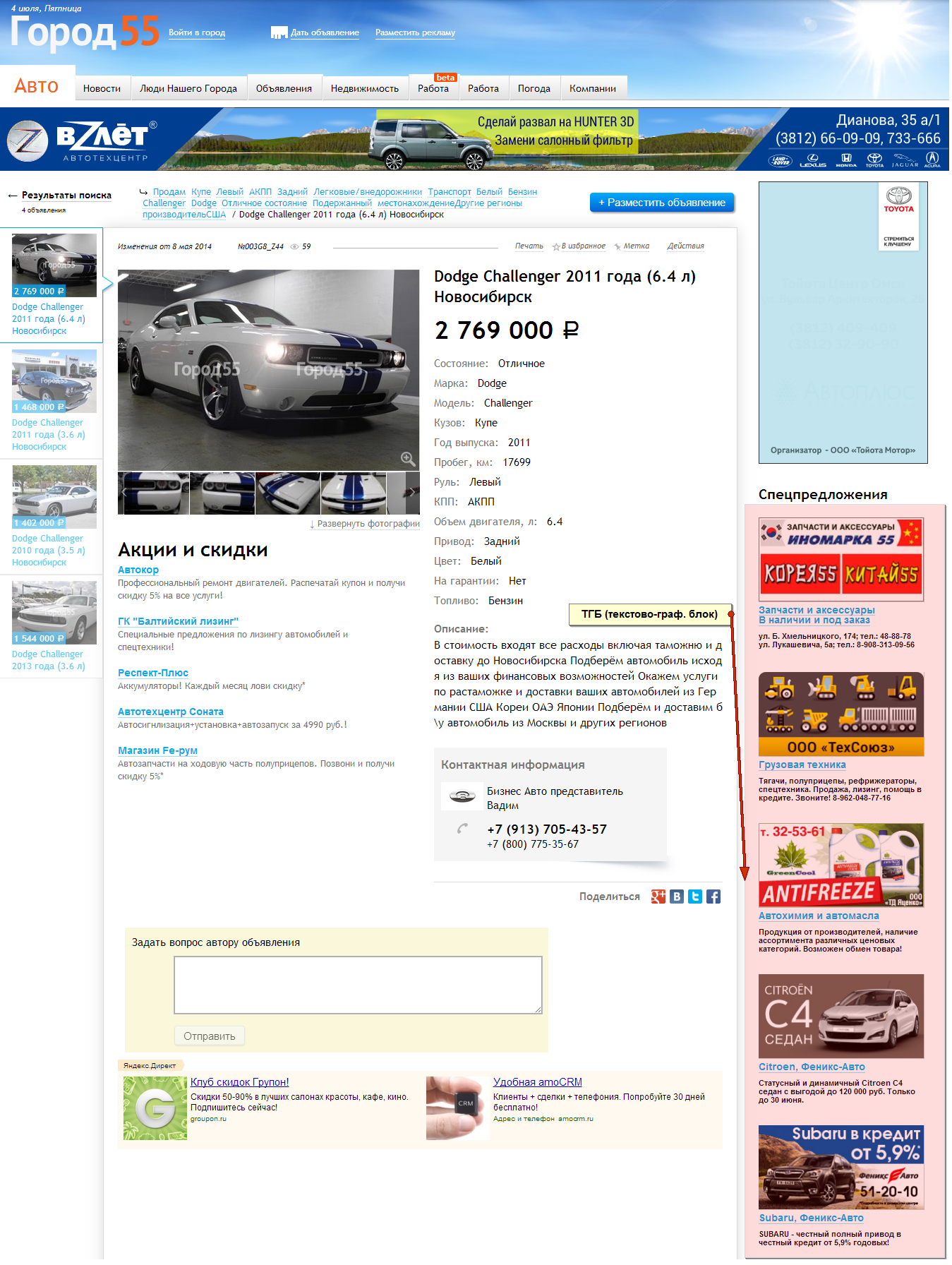This screenshot has width=952, height=1265.
Task: Open the Авто section tab
Action: (37, 86)
